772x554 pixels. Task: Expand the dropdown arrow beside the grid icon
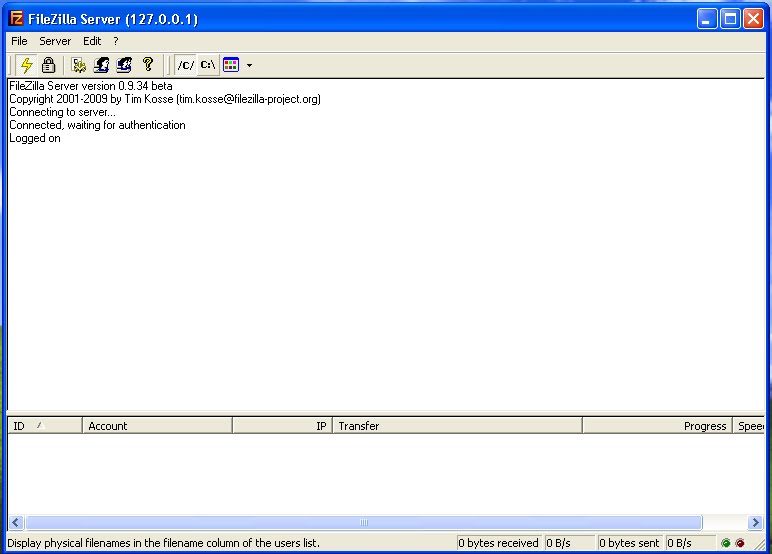point(249,65)
